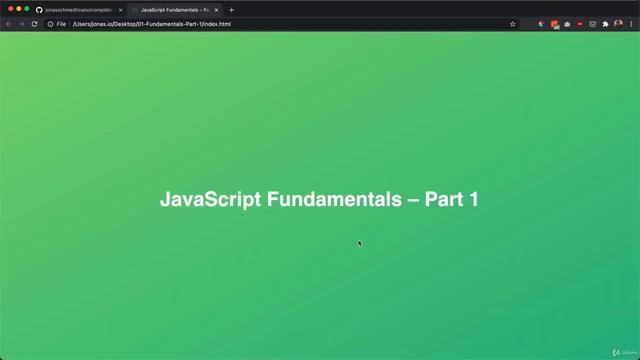Open the red extension icon
Viewport: 640px width, 360px height.
580,24
